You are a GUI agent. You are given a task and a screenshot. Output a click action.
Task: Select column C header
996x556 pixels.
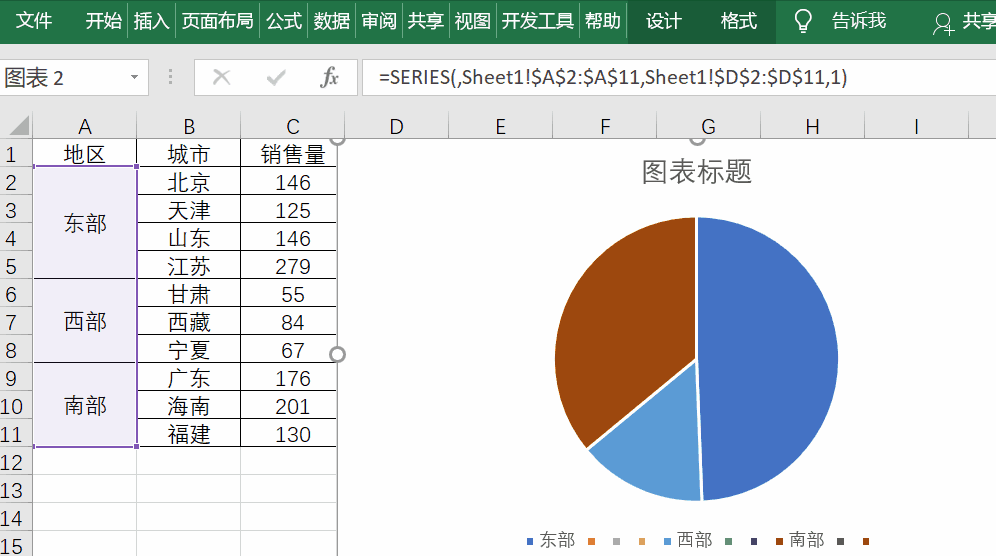(293, 126)
